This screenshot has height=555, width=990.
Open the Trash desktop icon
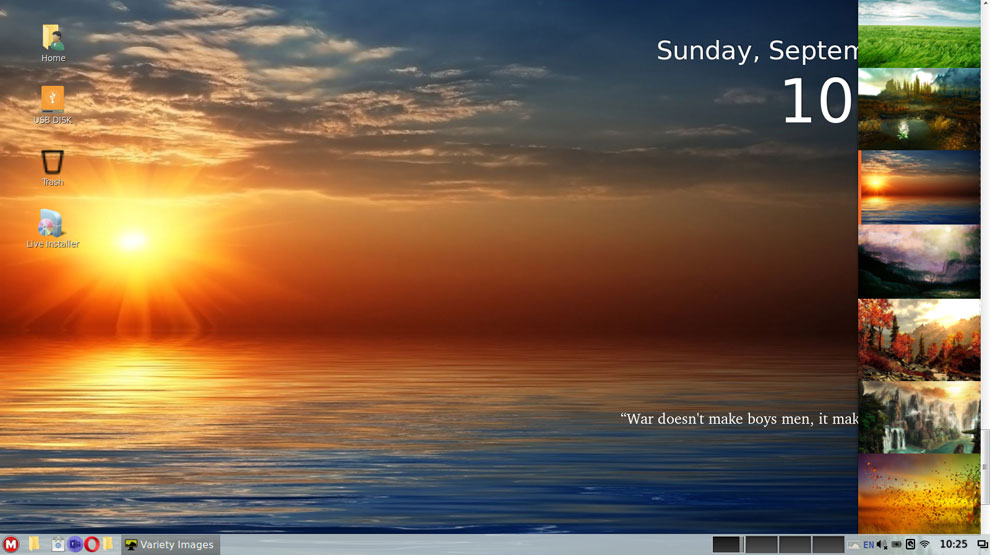52,167
